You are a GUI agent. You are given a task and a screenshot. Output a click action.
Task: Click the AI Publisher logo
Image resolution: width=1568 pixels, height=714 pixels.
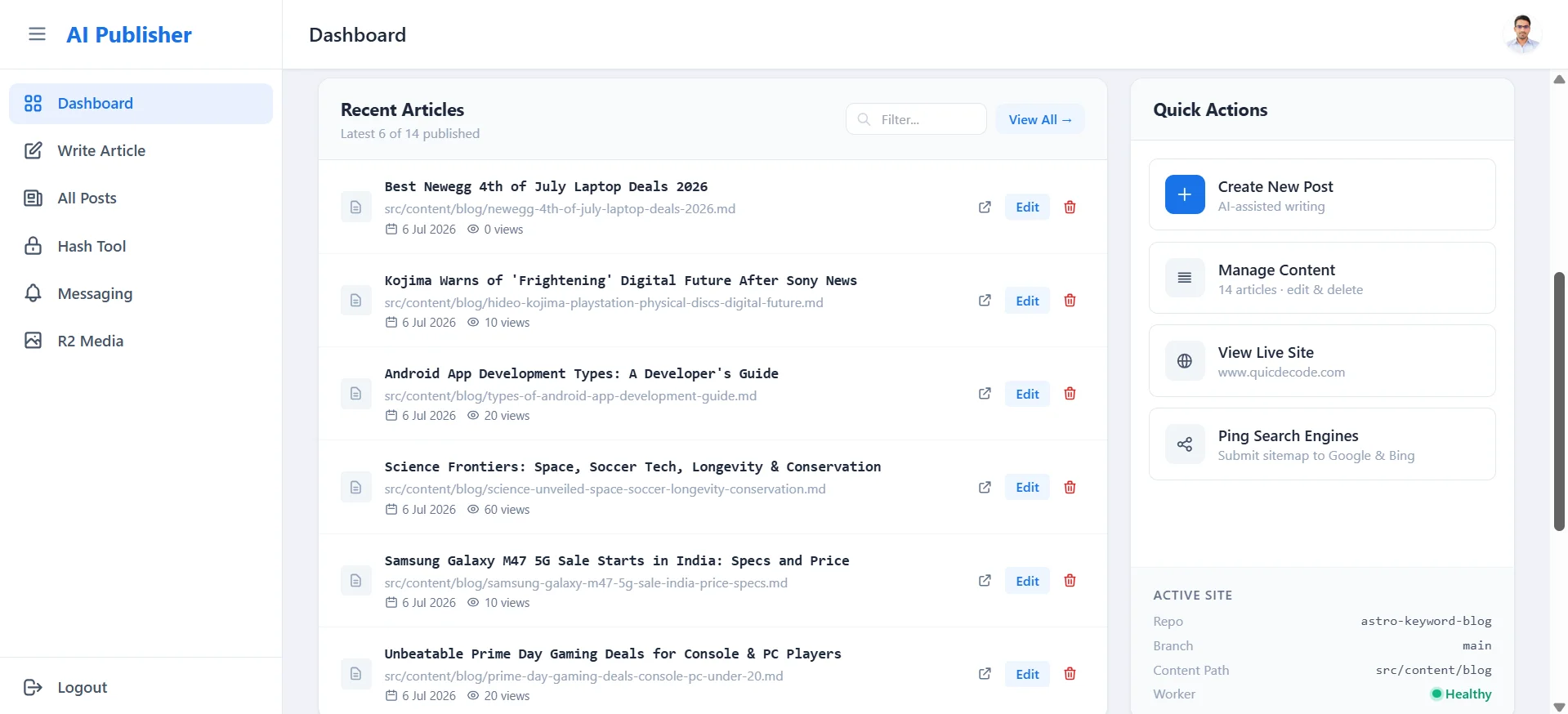[x=129, y=34]
